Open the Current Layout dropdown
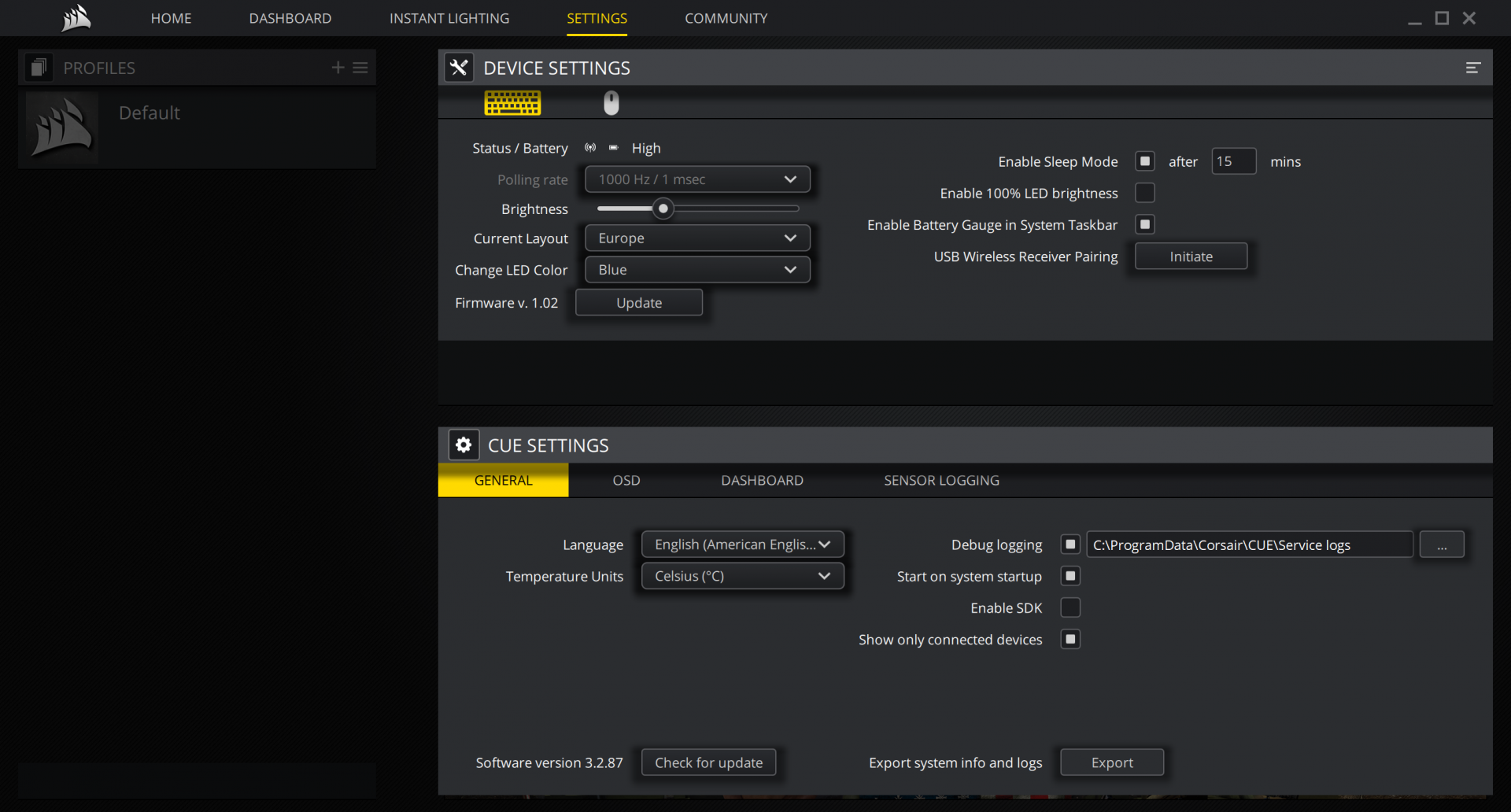Image resolution: width=1511 pixels, height=812 pixels. coord(697,238)
